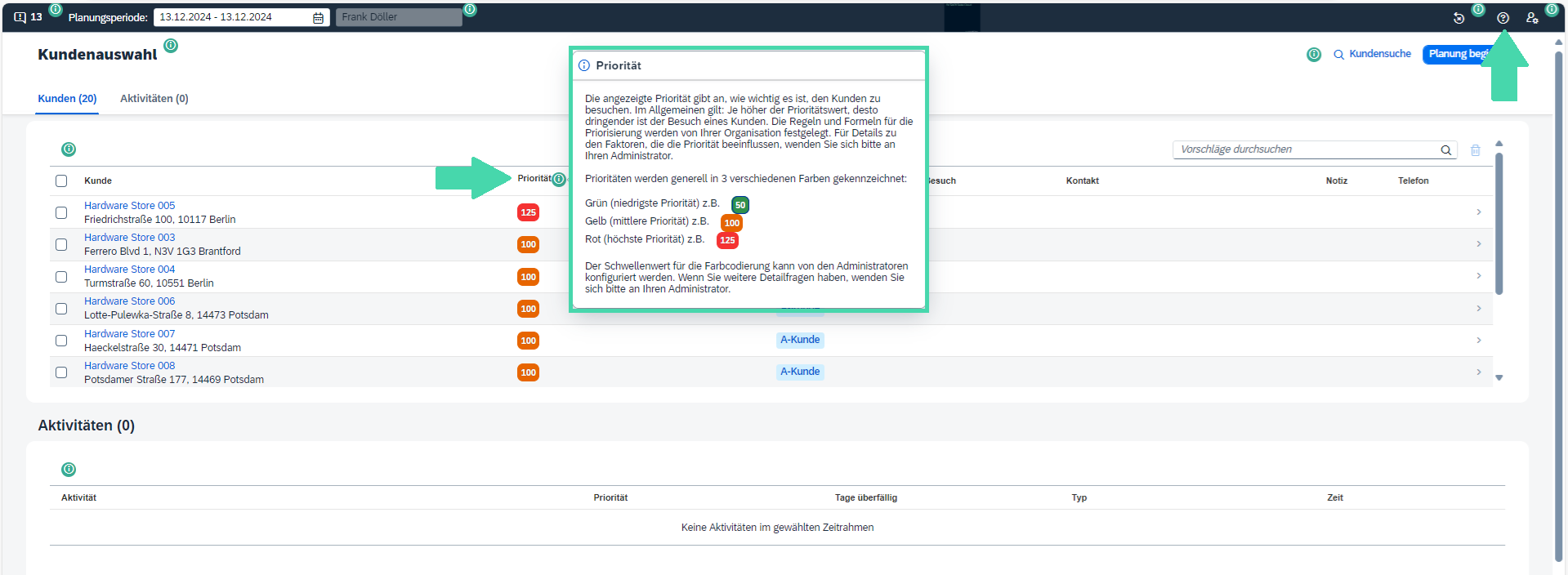Click the orange 100 example badge in popup

click(731, 223)
